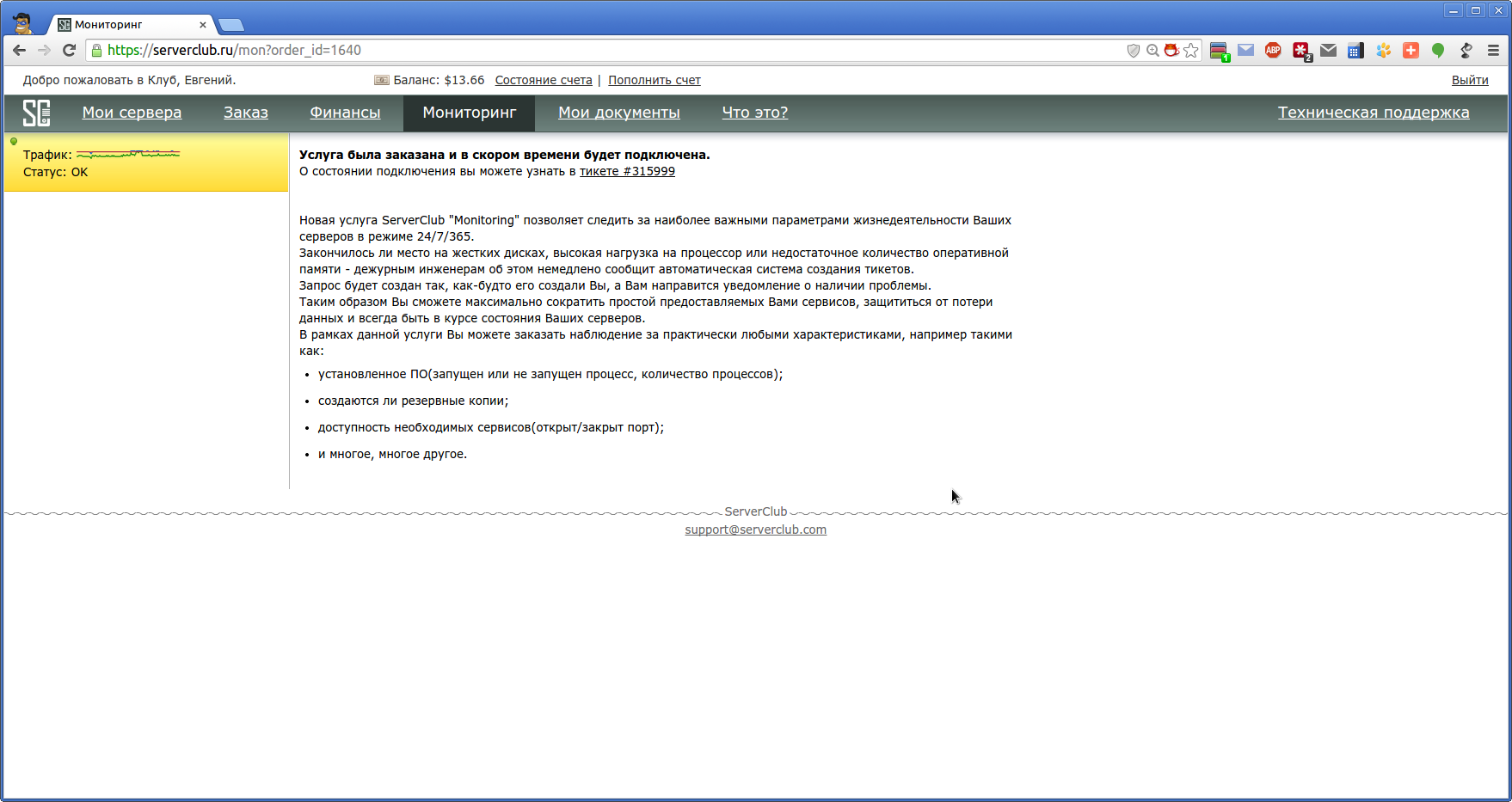Viewport: 1512px width, 802px height.
Task: Open the Chrome hamburger menu
Action: [x=1493, y=51]
